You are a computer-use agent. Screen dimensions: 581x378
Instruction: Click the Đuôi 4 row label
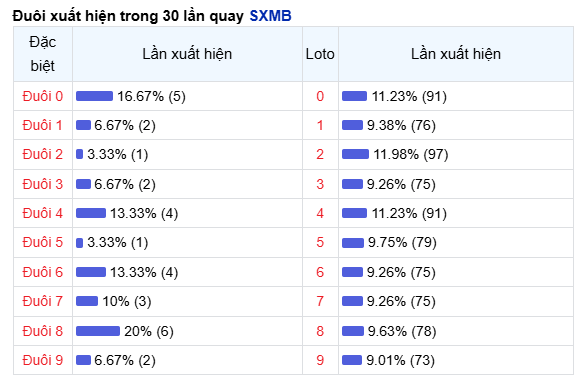(x=43, y=213)
